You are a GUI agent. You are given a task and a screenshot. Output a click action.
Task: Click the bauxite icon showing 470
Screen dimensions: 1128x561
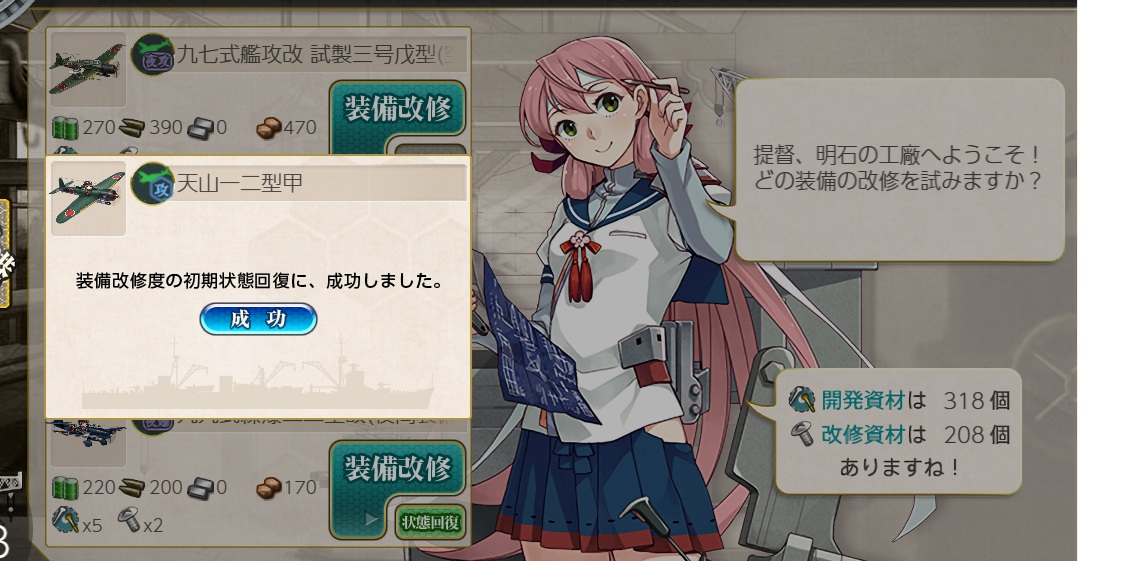tap(268, 128)
